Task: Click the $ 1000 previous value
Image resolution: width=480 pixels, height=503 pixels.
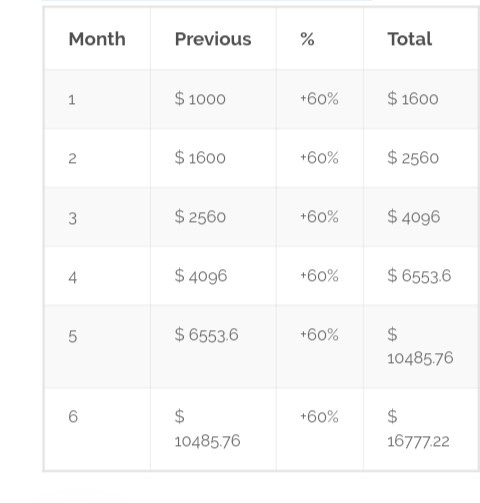Action: pyautogui.click(x=200, y=99)
